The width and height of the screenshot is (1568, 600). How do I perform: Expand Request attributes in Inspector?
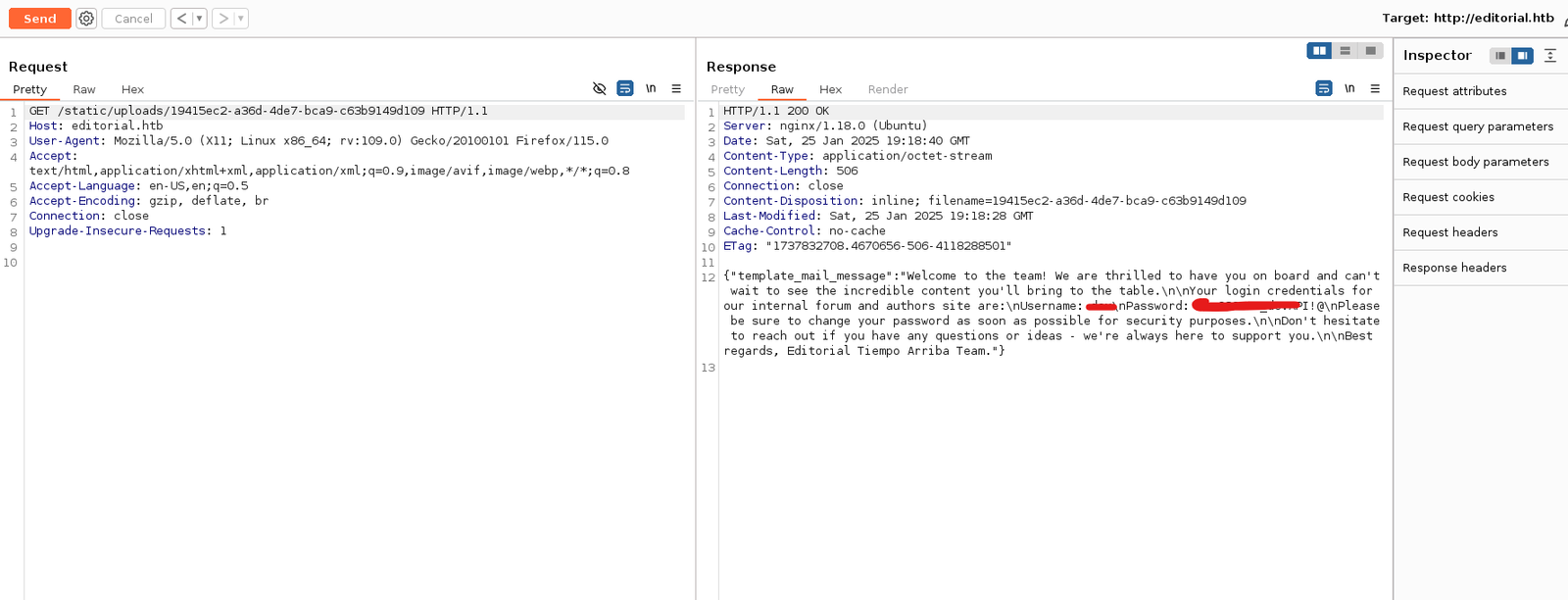coord(1454,91)
